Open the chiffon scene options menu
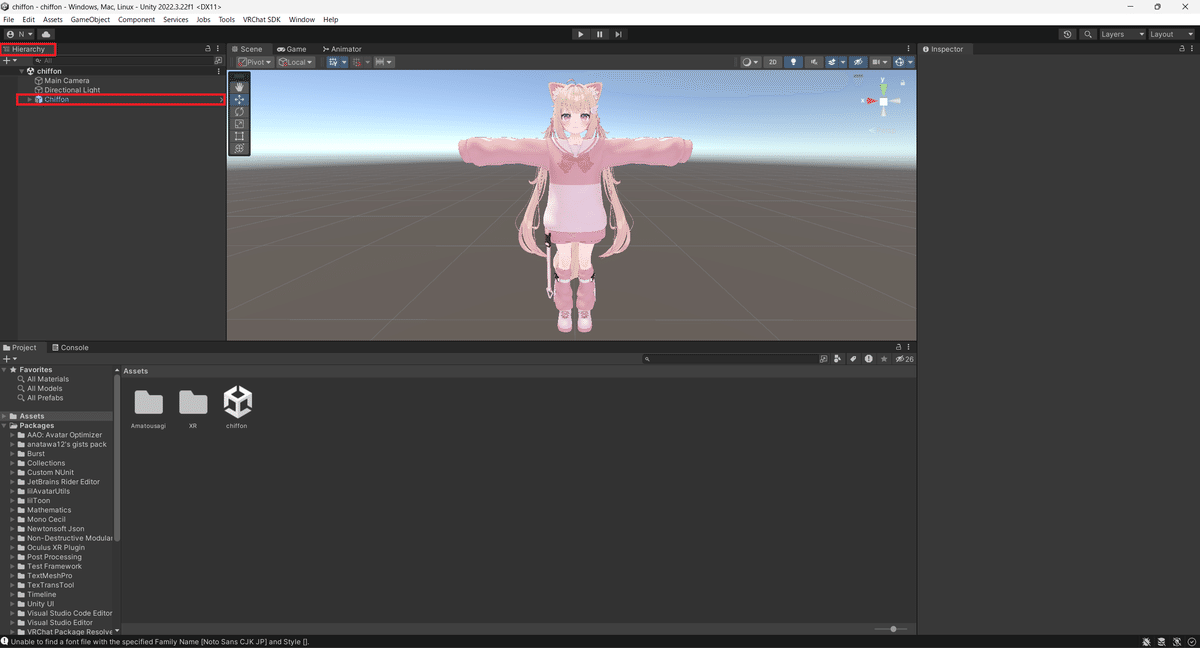This screenshot has width=1200, height=648. [x=219, y=71]
